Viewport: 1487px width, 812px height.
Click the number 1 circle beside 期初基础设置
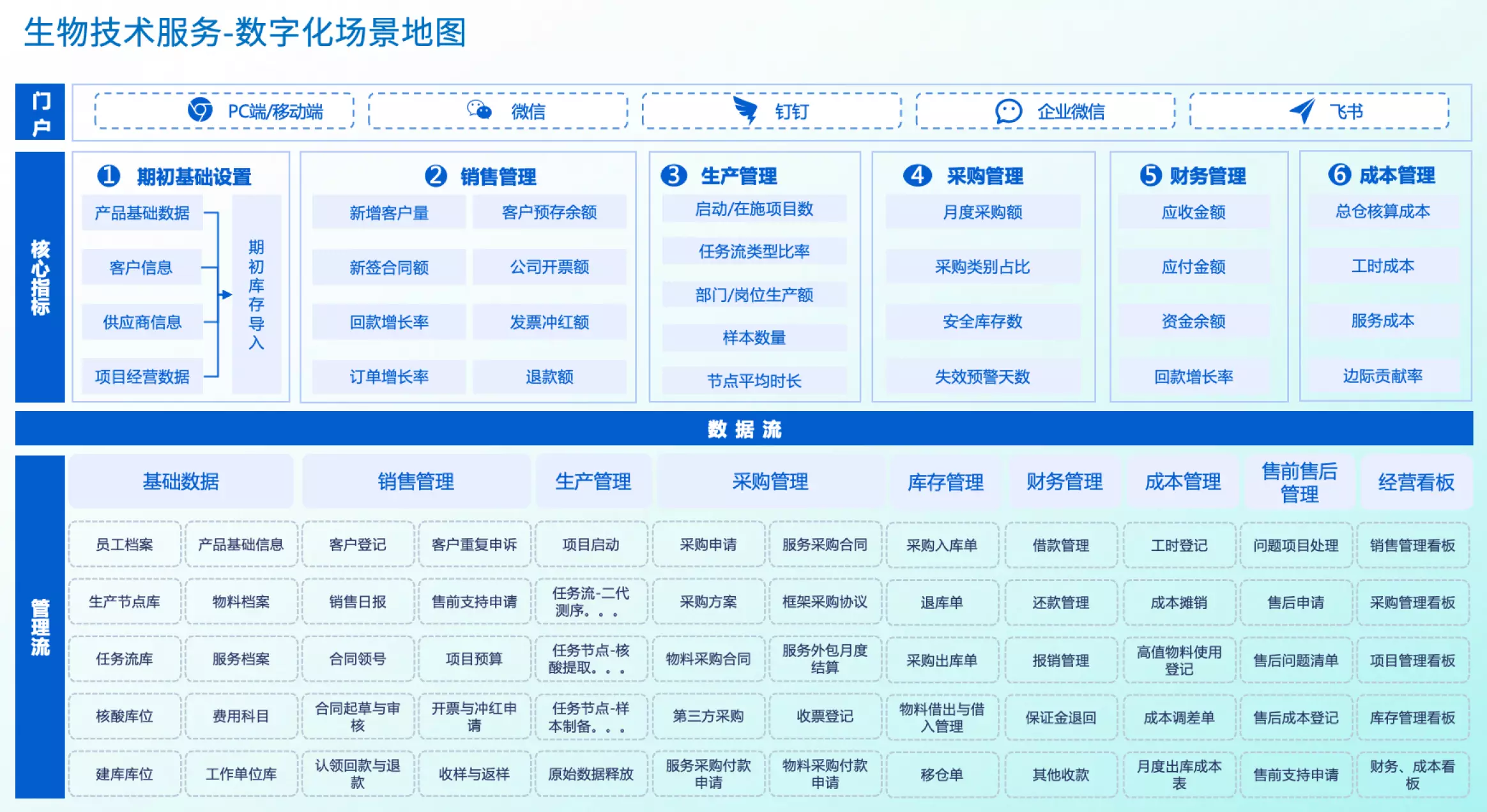109,176
